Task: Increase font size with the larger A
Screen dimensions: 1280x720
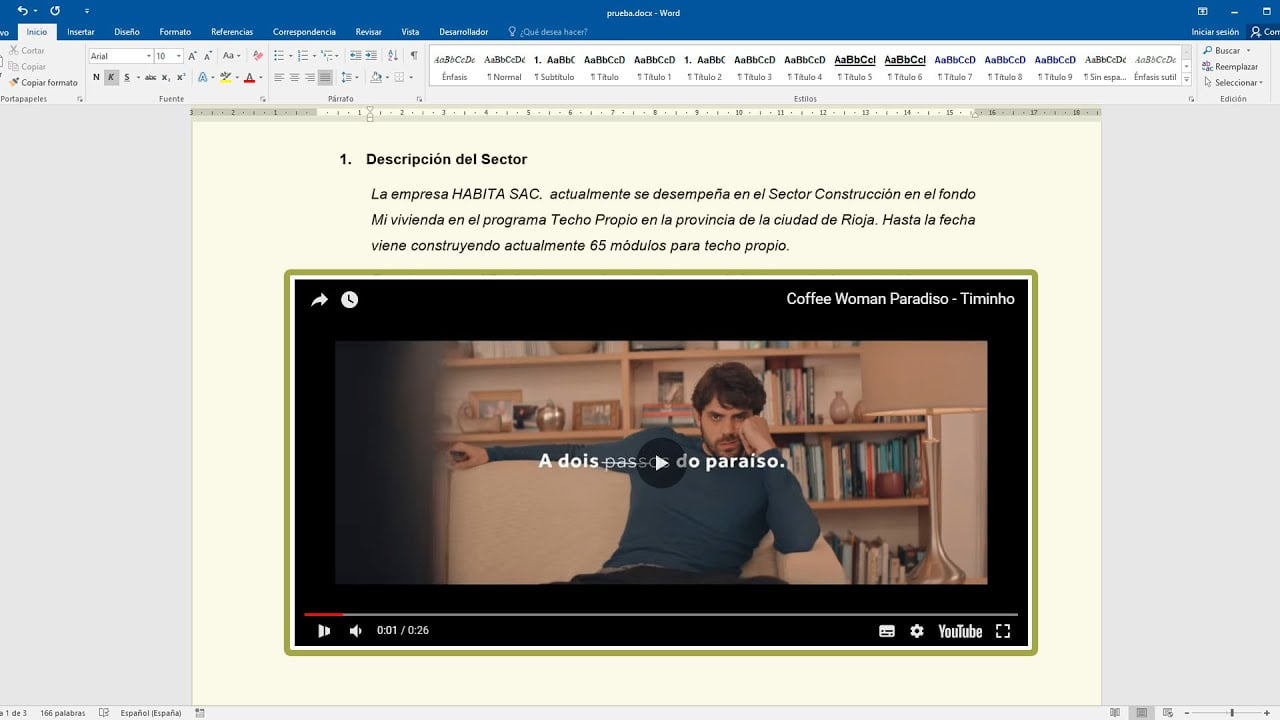Action: (x=193, y=56)
